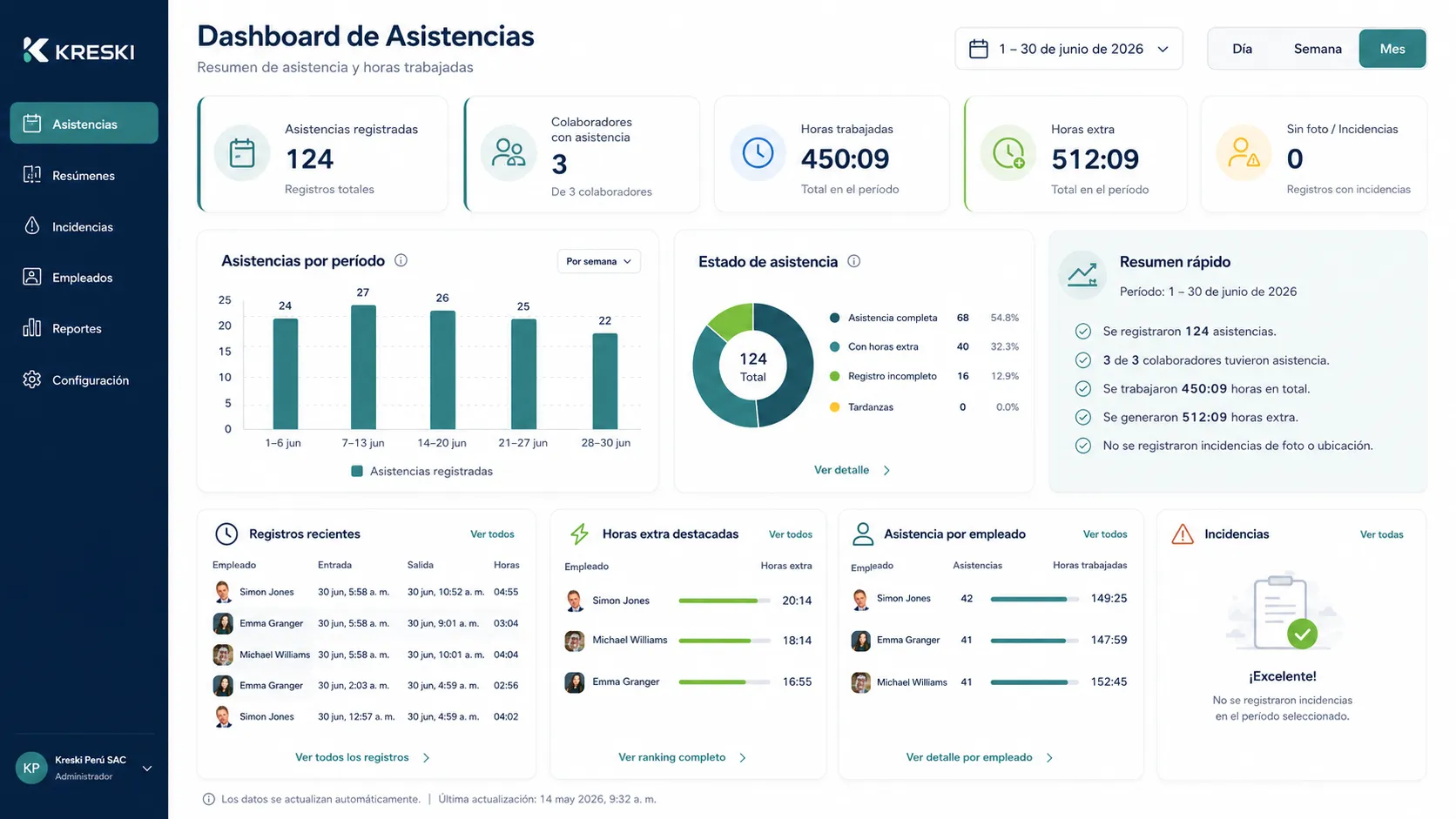Screen dimensions: 1456x819
Task: Open the 1 – 30 de junio de 2026 date picker
Action: tap(1069, 49)
